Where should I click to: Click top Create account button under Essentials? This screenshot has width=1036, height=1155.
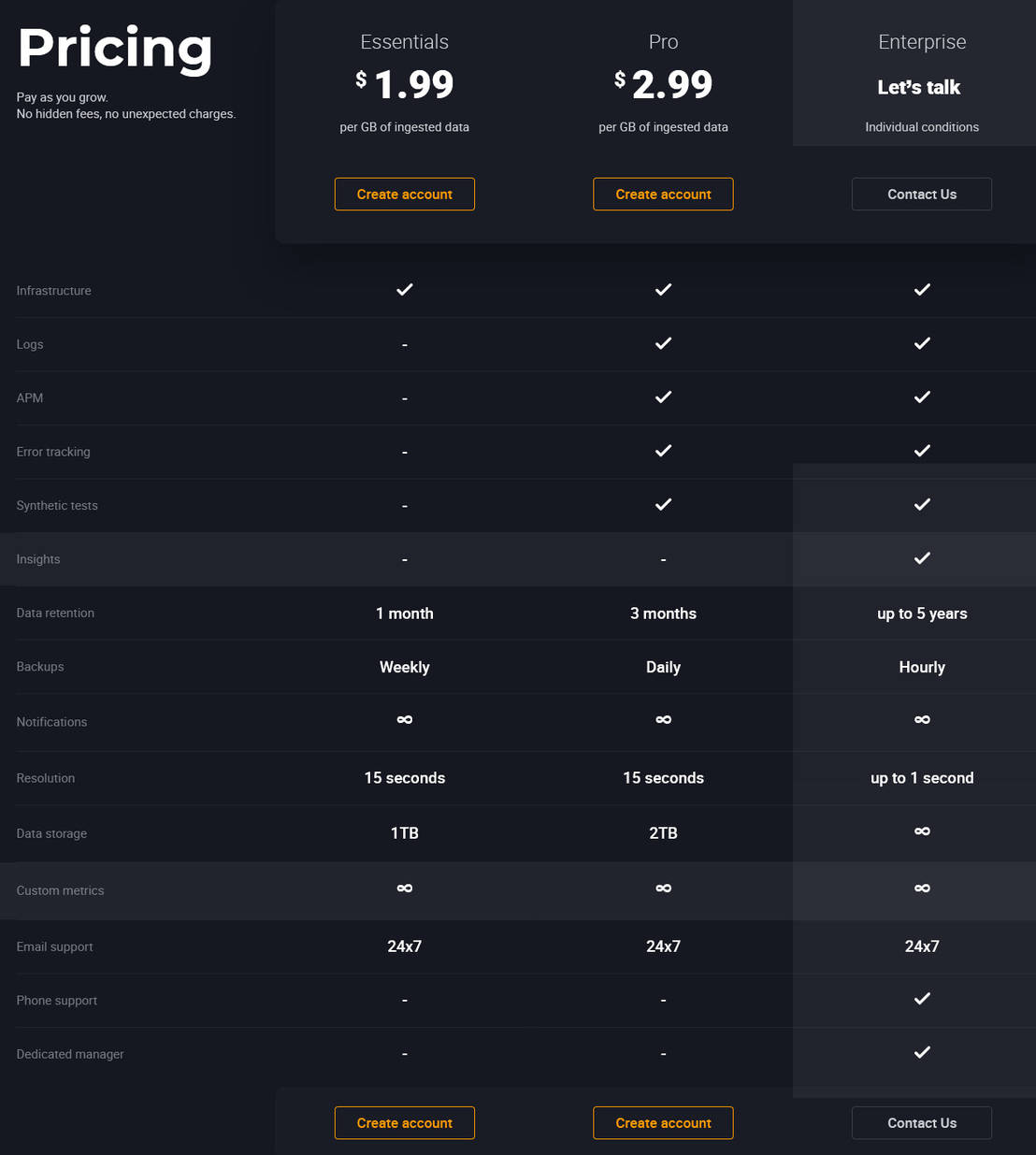[x=405, y=195]
